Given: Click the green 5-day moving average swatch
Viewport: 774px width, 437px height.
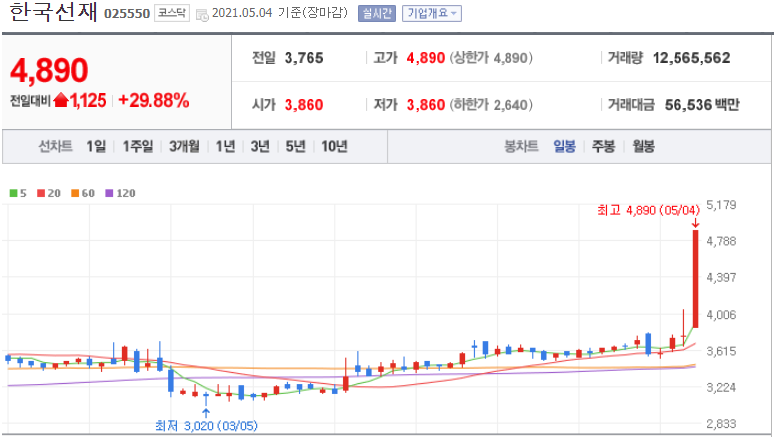Looking at the screenshot, I should tap(13, 193).
